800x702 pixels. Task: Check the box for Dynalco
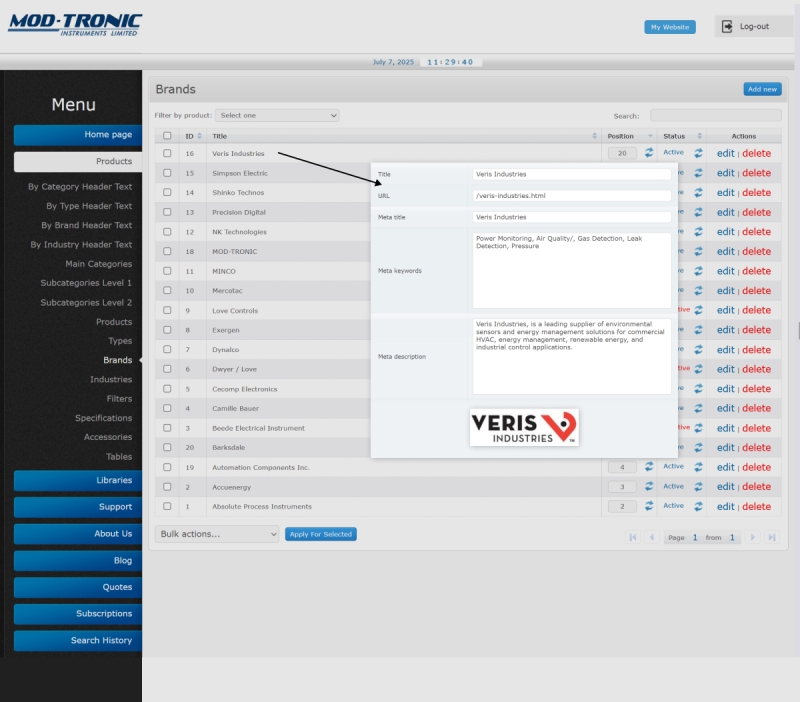(167, 349)
